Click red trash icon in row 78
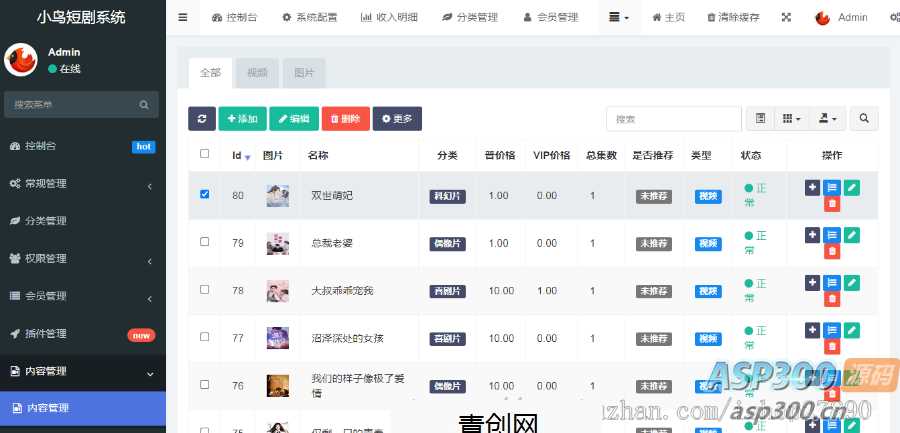 point(832,299)
